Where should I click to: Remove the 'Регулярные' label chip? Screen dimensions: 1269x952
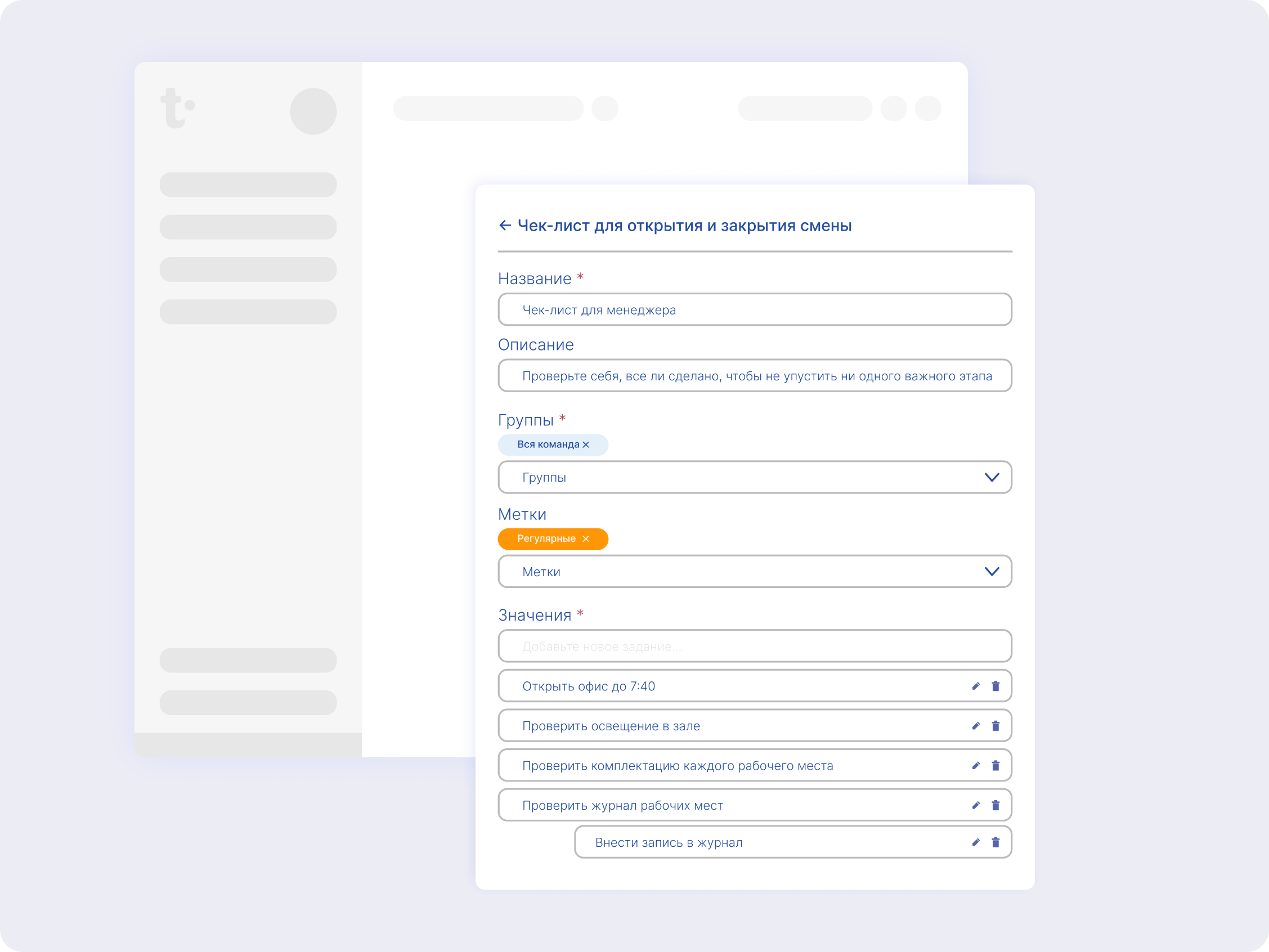point(585,538)
